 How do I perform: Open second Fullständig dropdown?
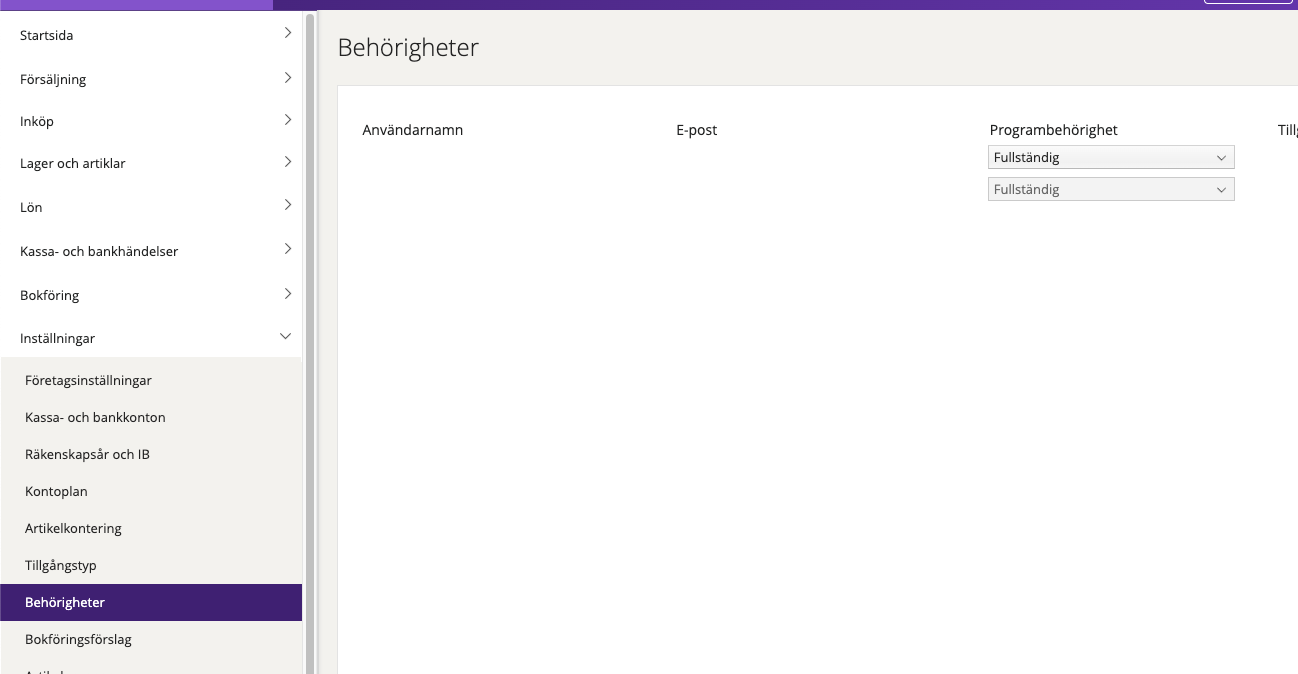(1110, 189)
